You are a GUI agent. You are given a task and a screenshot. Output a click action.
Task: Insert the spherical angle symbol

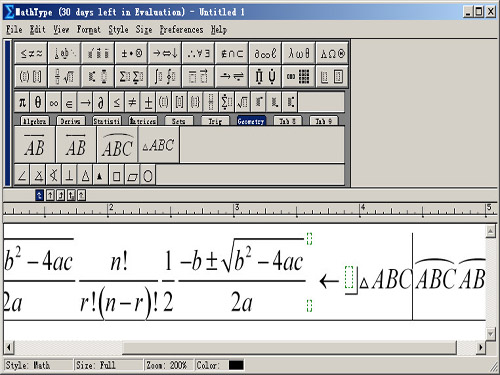54,175
